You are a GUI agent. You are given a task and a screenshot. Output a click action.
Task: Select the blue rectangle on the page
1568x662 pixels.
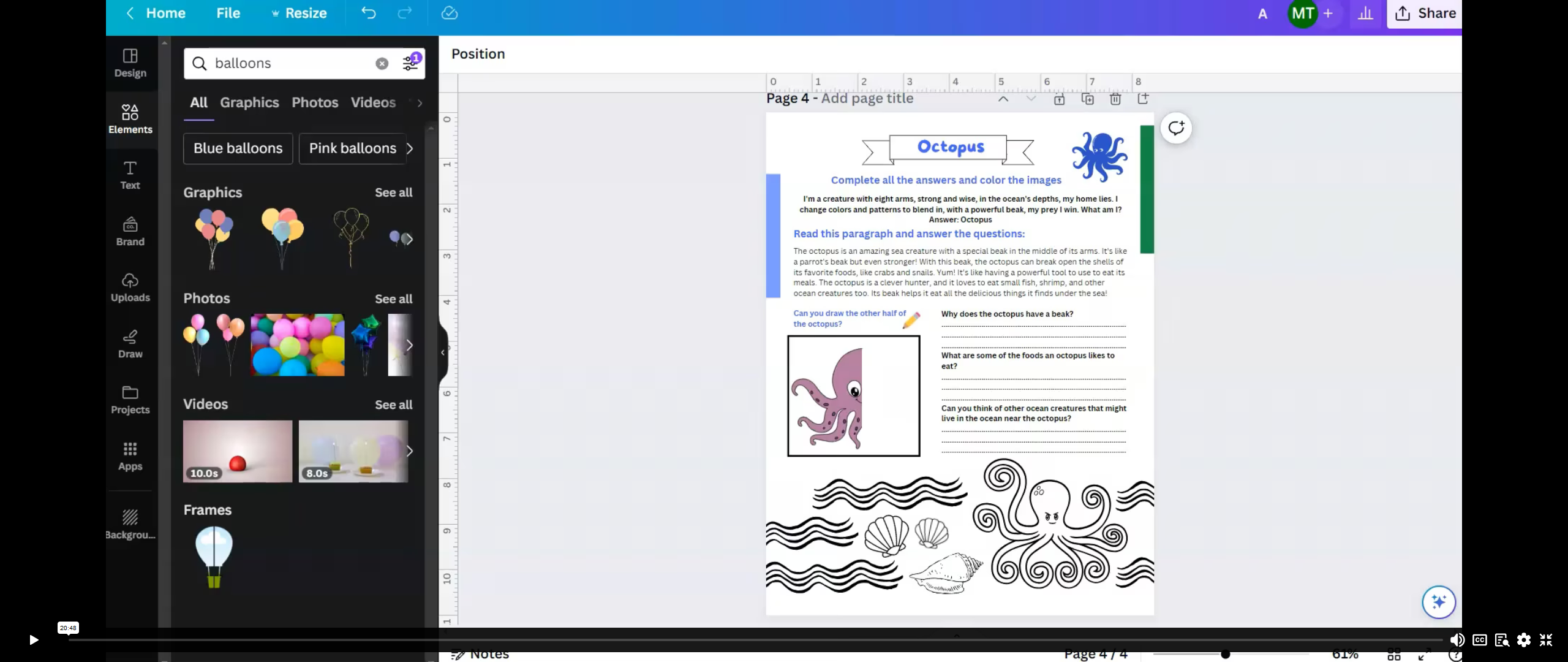coord(773,236)
